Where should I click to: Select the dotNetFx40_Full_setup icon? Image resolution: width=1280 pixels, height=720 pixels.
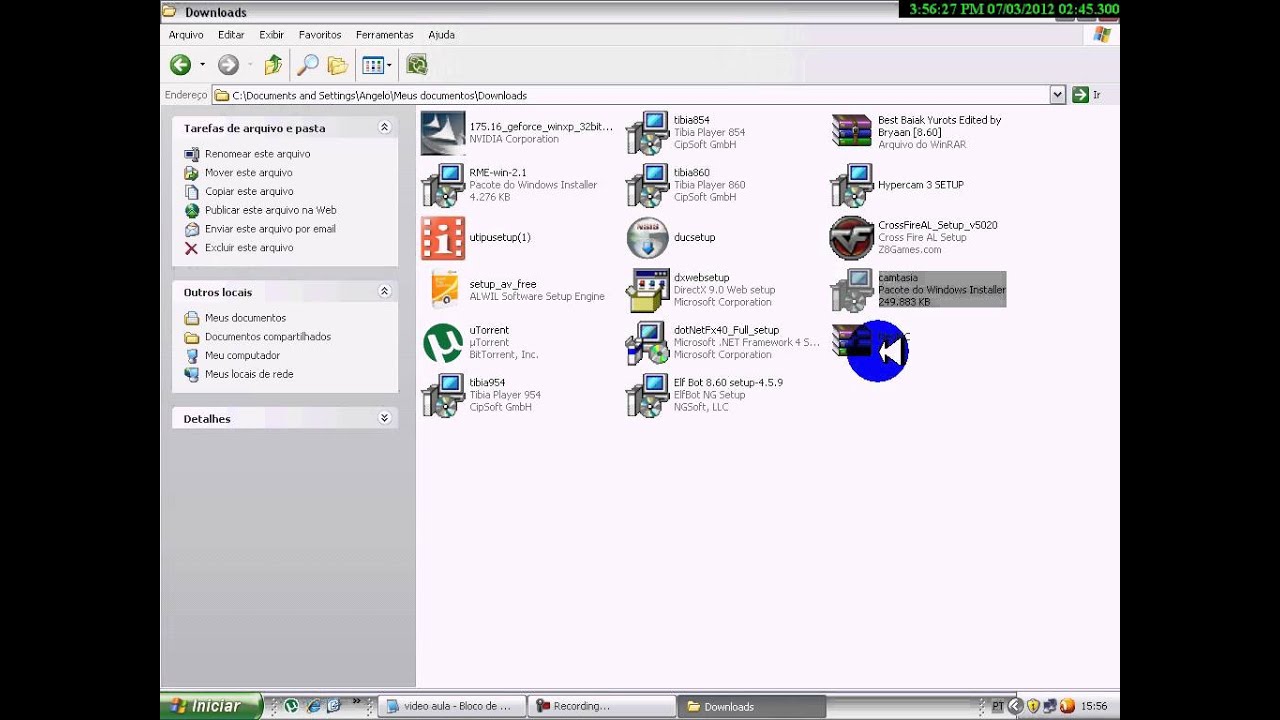[x=647, y=343]
